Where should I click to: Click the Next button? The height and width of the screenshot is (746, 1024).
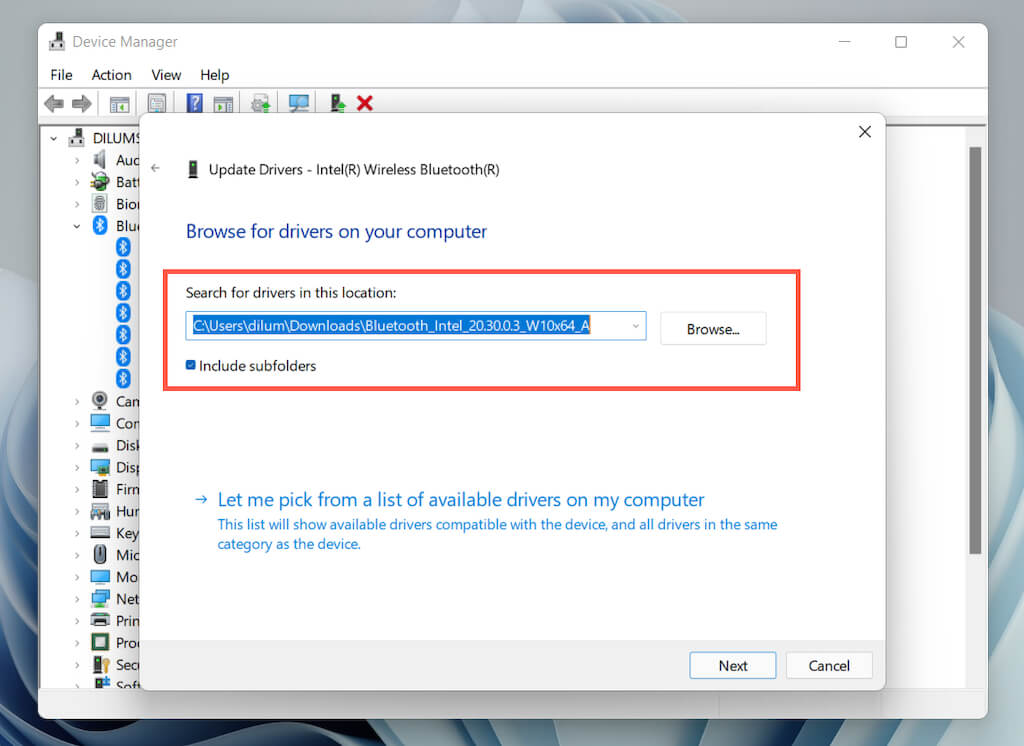point(733,665)
